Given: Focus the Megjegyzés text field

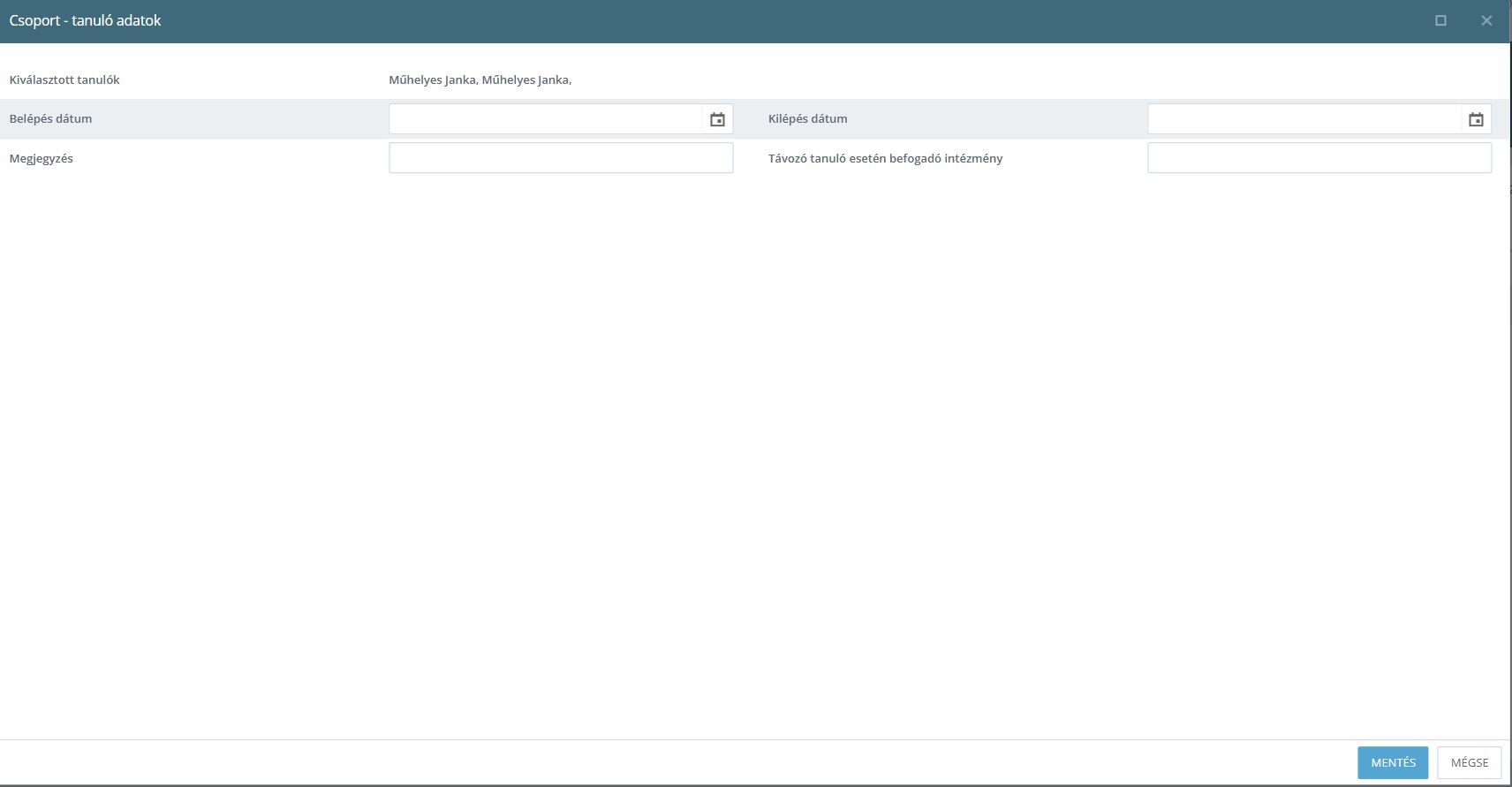Looking at the screenshot, I should point(561,158).
